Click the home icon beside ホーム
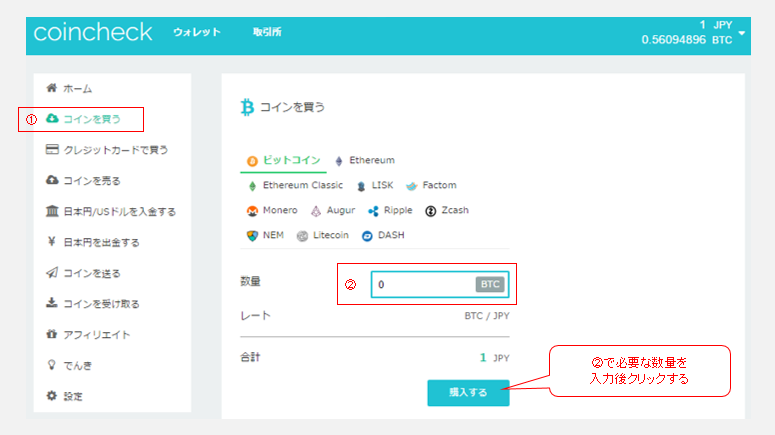 51,88
